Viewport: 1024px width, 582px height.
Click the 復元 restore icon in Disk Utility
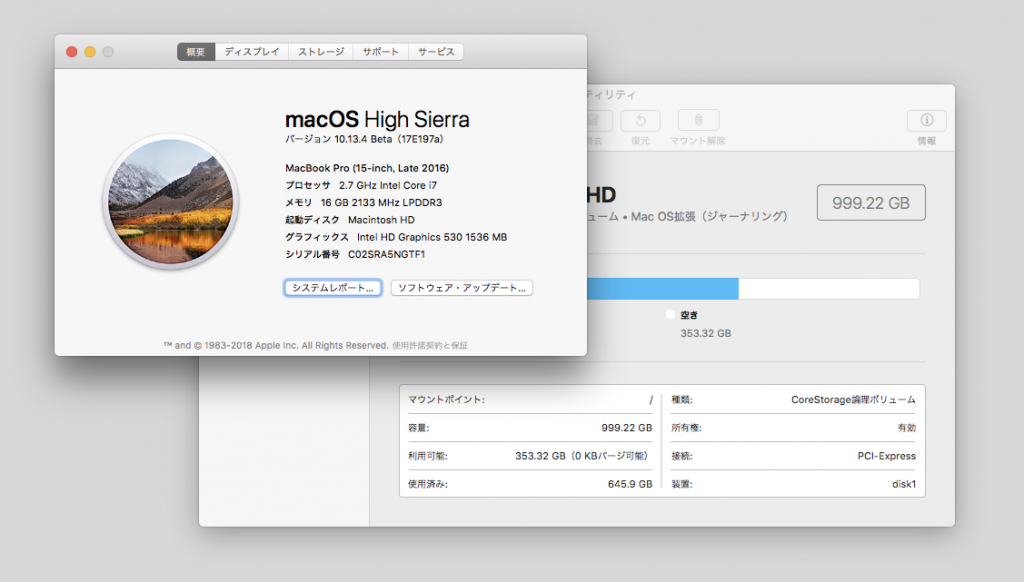tap(640, 120)
